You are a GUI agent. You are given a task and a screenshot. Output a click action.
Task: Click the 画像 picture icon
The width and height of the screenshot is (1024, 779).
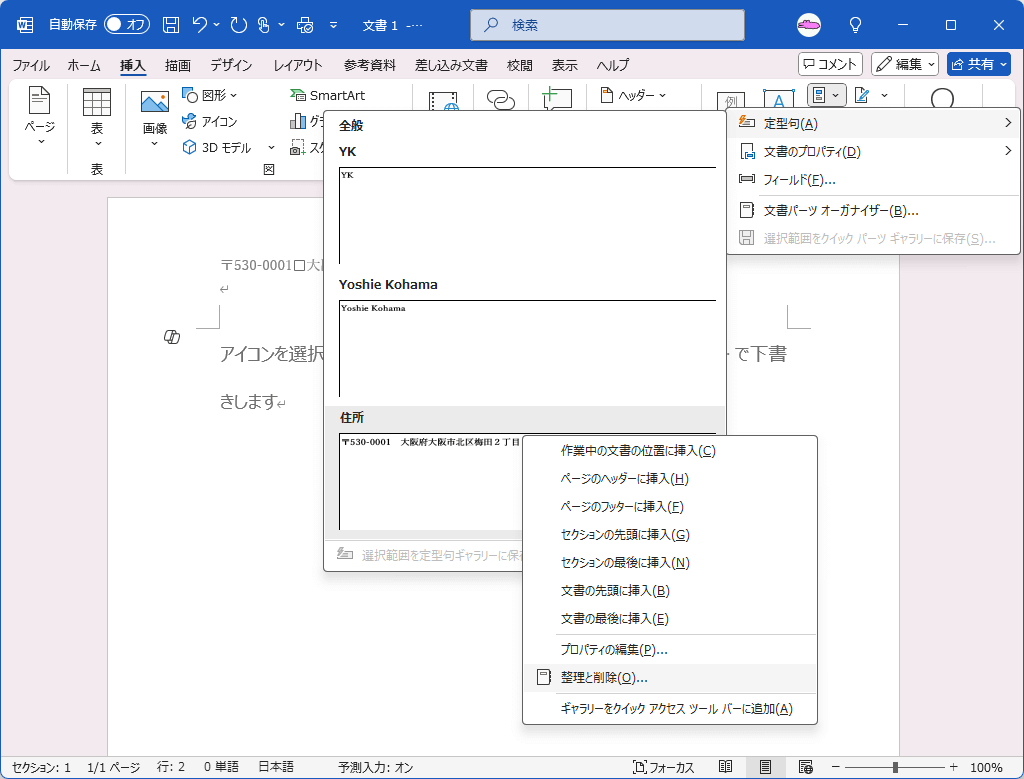(x=155, y=103)
